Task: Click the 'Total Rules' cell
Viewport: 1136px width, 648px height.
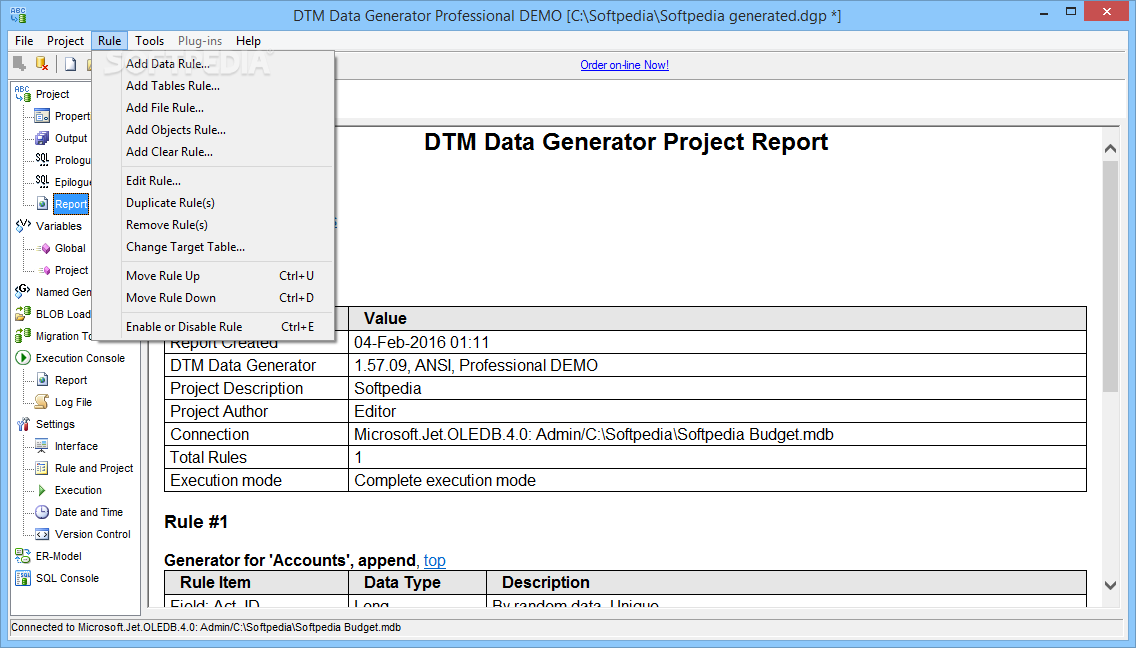Action: point(256,457)
